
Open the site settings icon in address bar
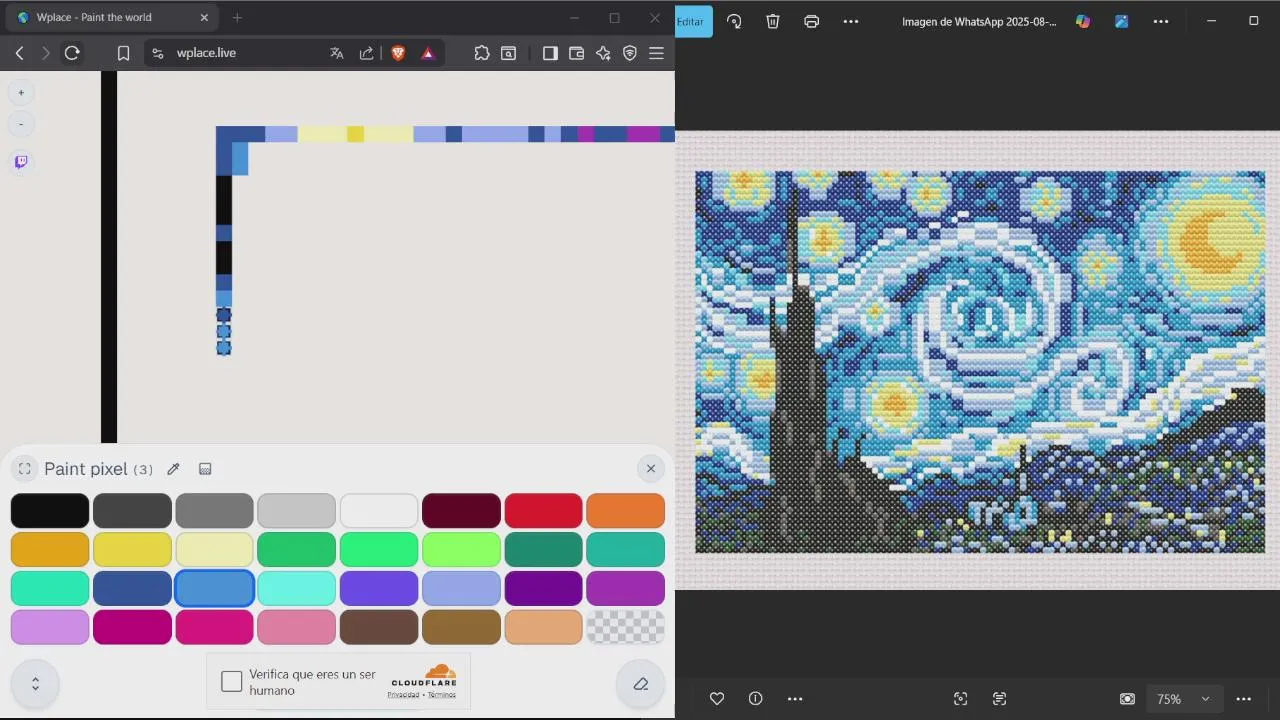[x=158, y=53]
